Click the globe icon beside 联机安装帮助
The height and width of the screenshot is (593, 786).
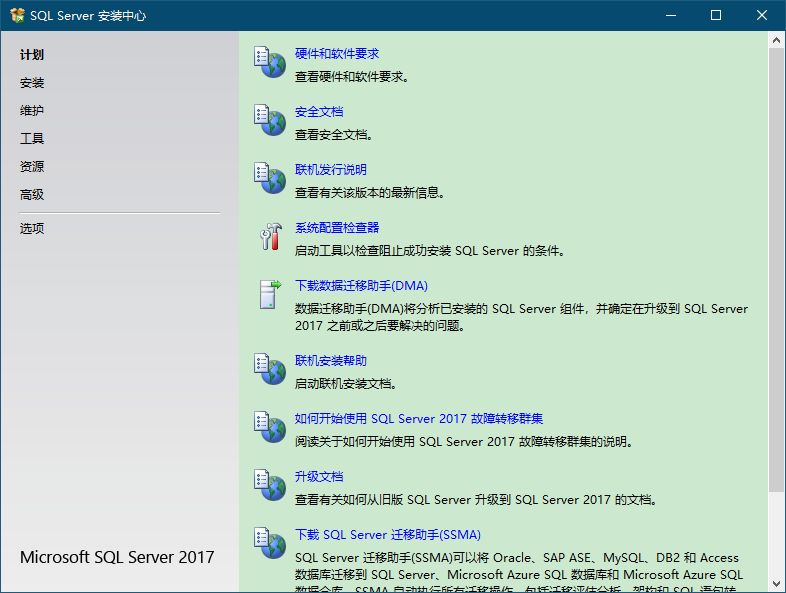(x=270, y=369)
